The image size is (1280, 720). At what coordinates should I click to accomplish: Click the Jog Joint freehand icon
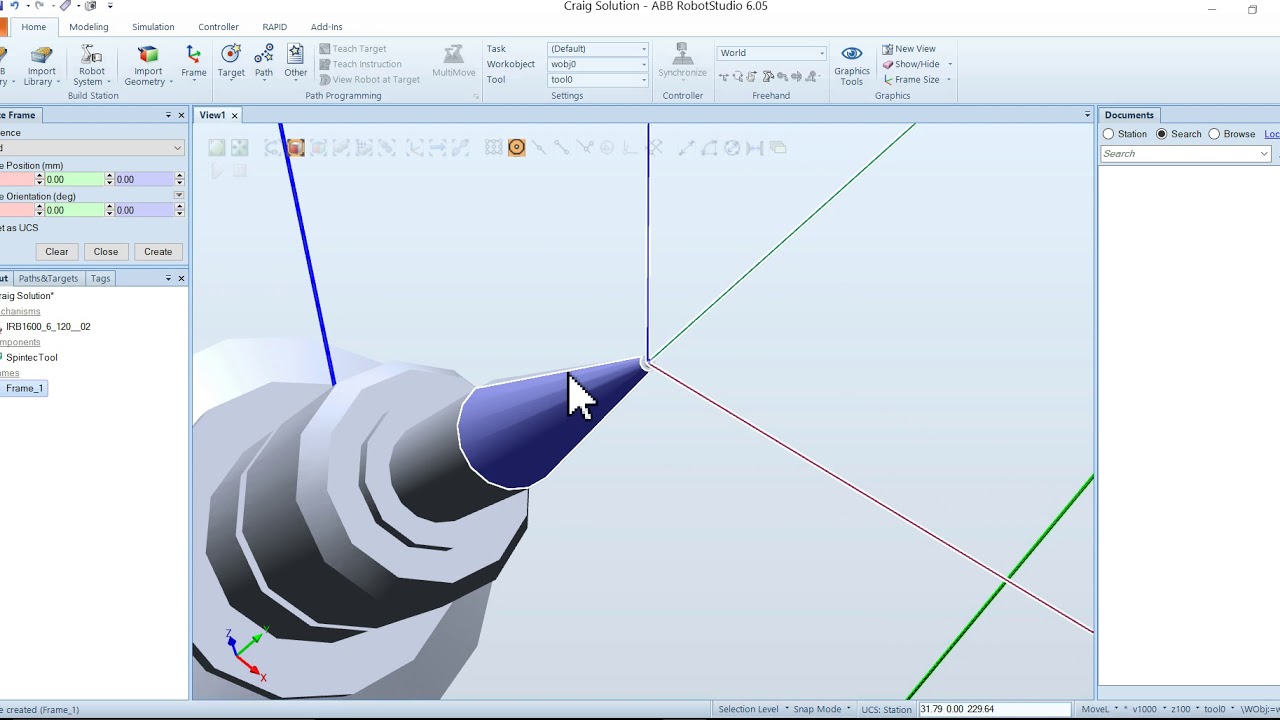click(768, 76)
